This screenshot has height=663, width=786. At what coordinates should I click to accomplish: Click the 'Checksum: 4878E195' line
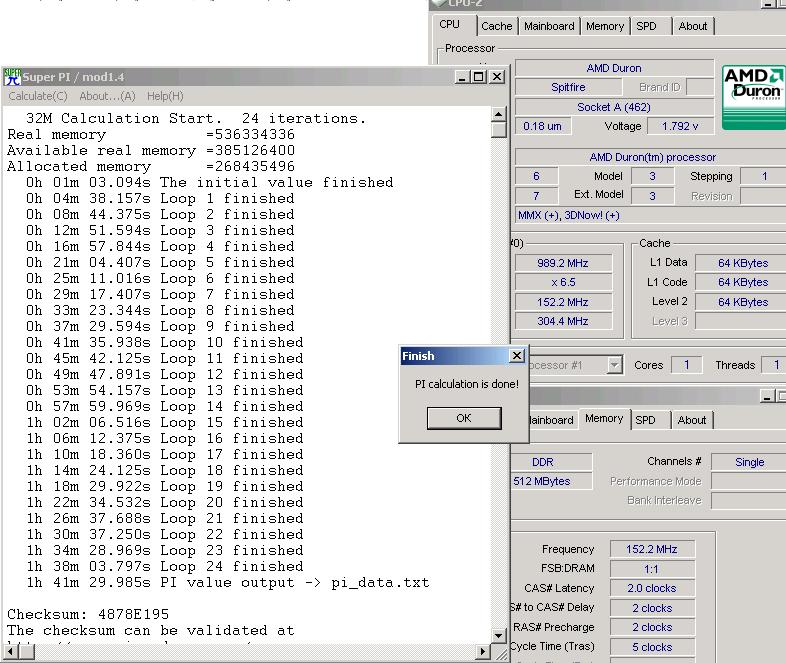point(88,614)
